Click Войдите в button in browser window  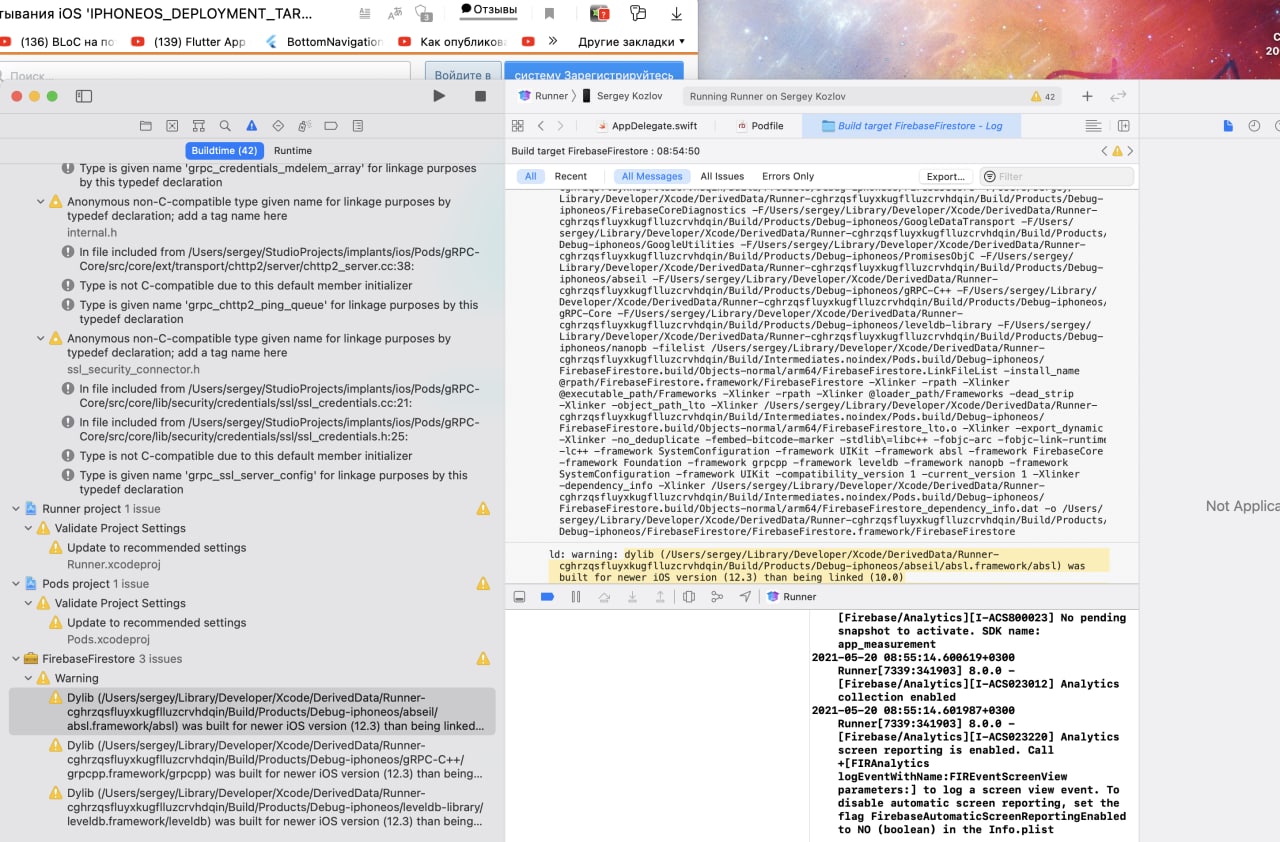[x=463, y=75]
